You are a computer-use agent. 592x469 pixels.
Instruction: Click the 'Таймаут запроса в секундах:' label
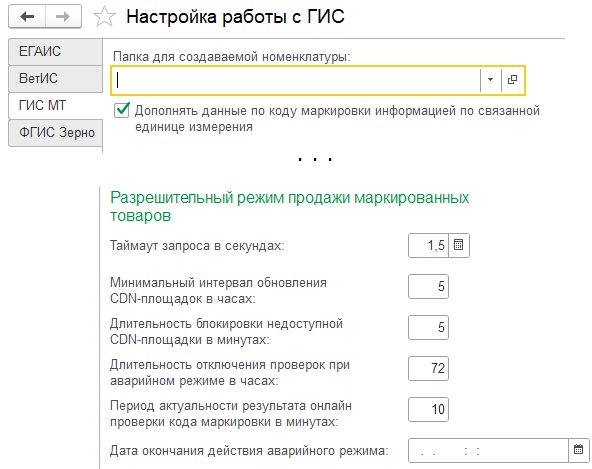pos(197,246)
